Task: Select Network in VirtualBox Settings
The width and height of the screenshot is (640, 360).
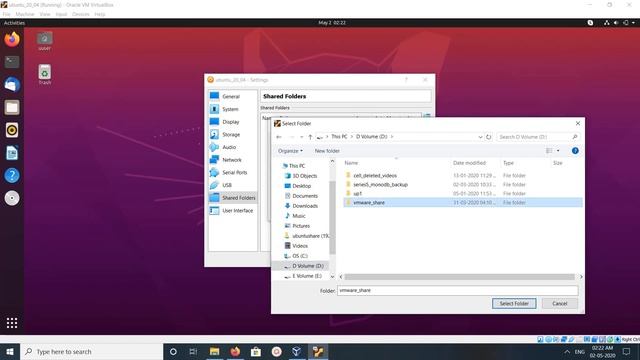Action: 233,160
